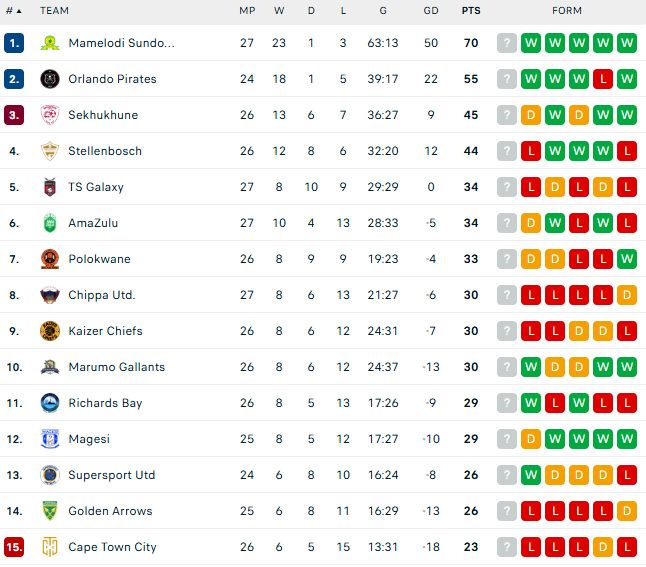646x567 pixels.
Task: Open Mamelodi Sundowns' upcoming match question mark
Action: pos(507,43)
